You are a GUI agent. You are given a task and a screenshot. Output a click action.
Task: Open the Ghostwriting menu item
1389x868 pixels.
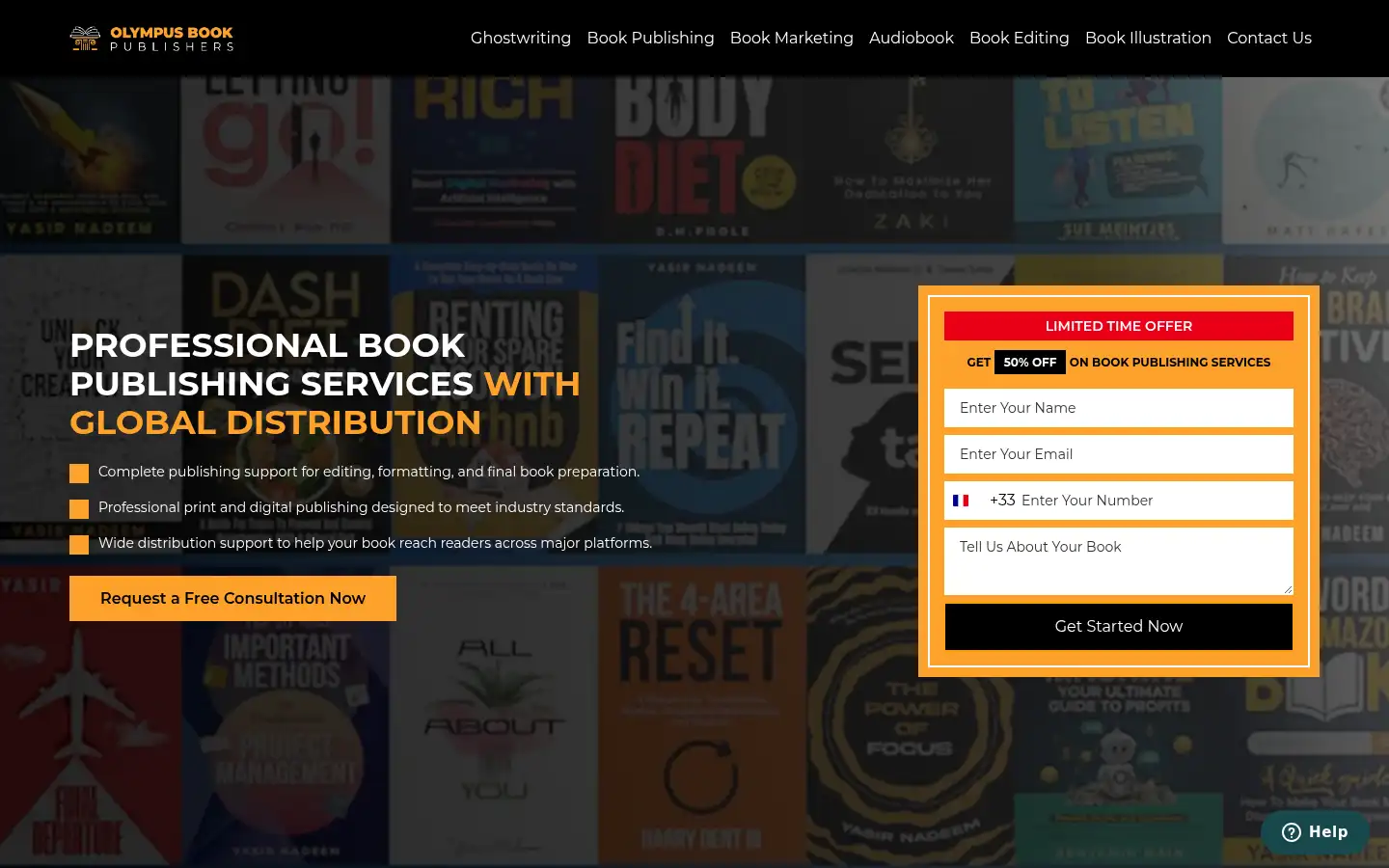point(521,38)
